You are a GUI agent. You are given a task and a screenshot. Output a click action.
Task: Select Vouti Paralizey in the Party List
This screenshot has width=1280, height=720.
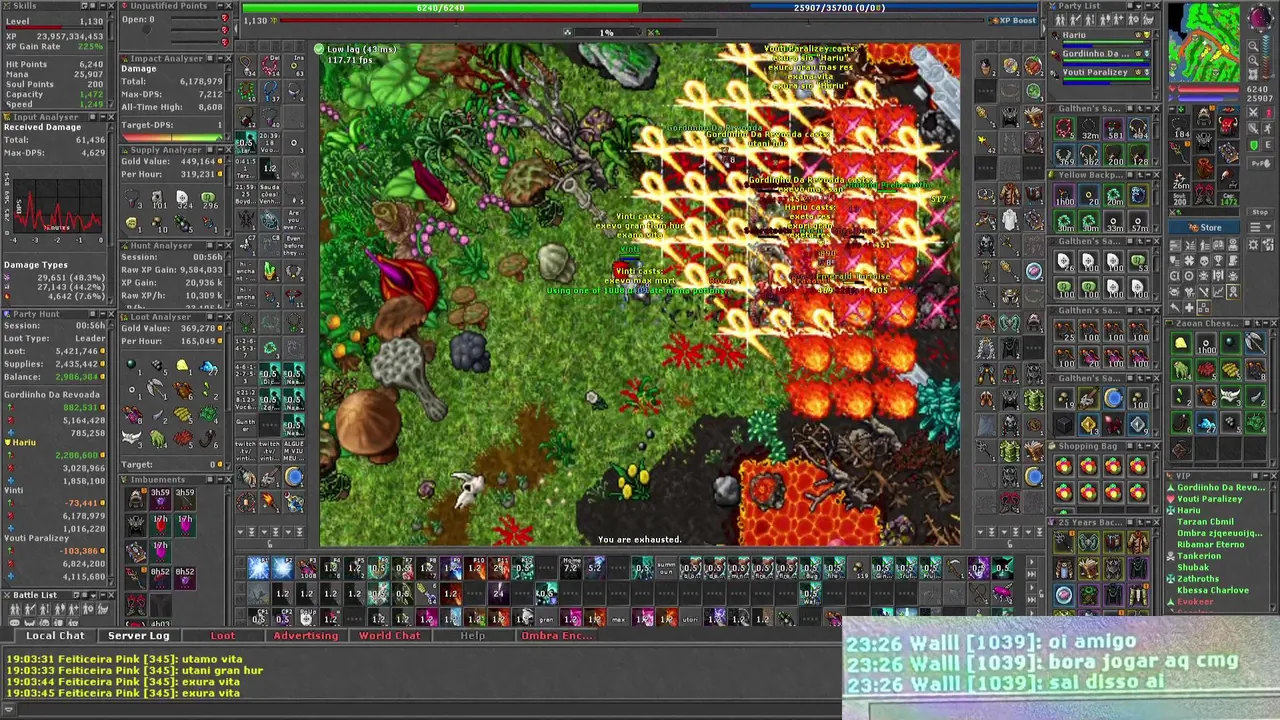coord(1100,77)
